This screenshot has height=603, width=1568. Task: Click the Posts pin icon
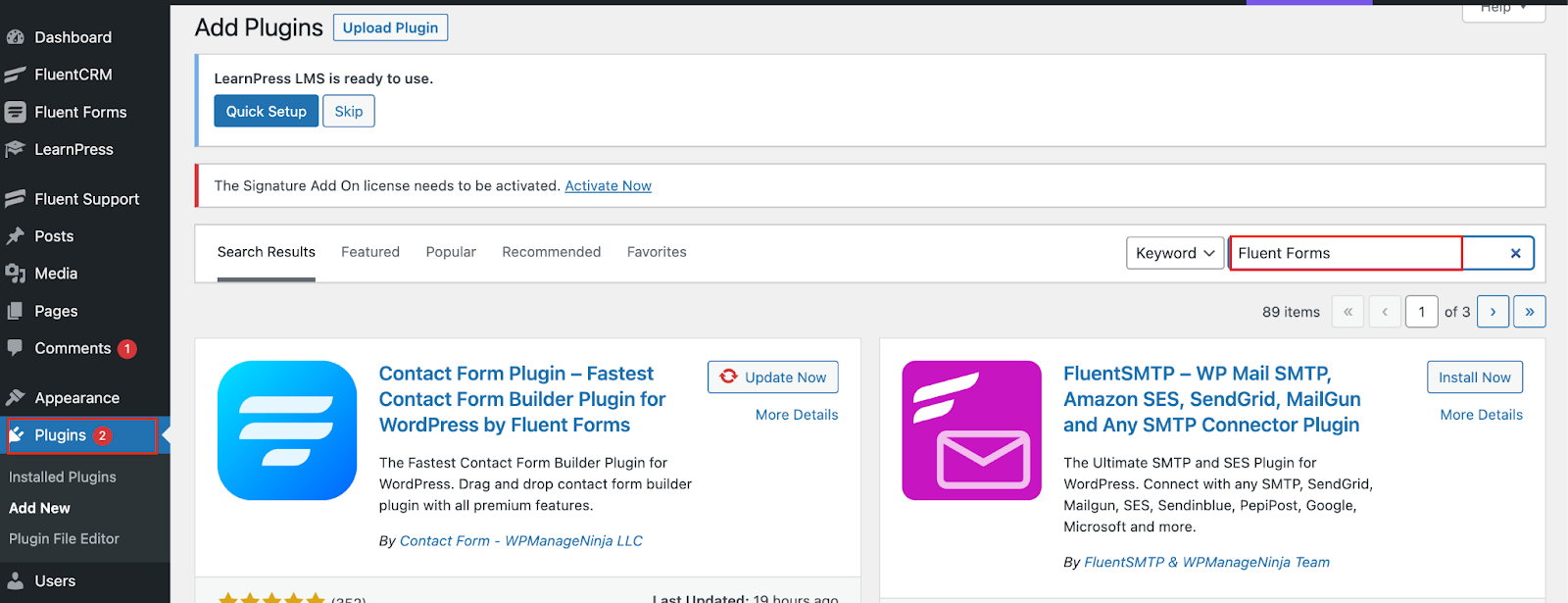tap(15, 236)
